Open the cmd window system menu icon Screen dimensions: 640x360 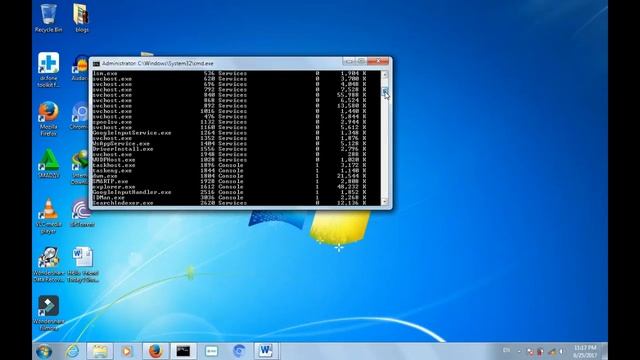point(96,64)
